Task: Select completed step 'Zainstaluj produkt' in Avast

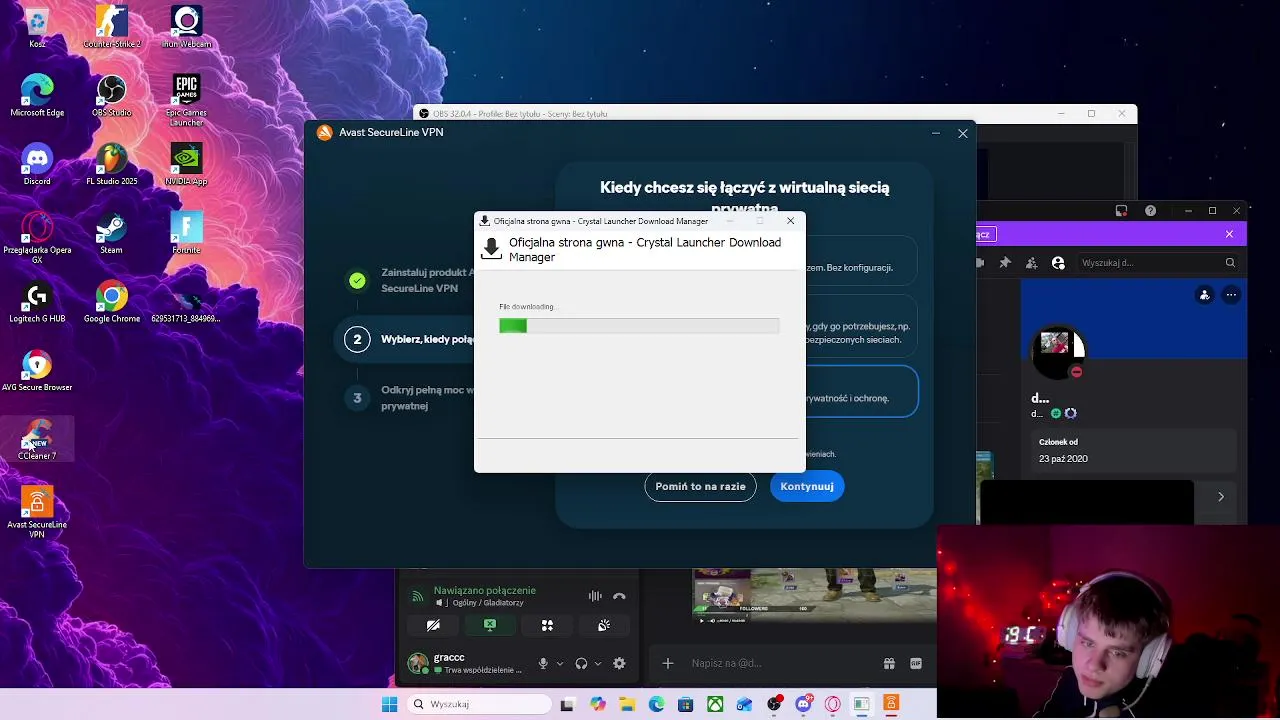Action: 410,280
